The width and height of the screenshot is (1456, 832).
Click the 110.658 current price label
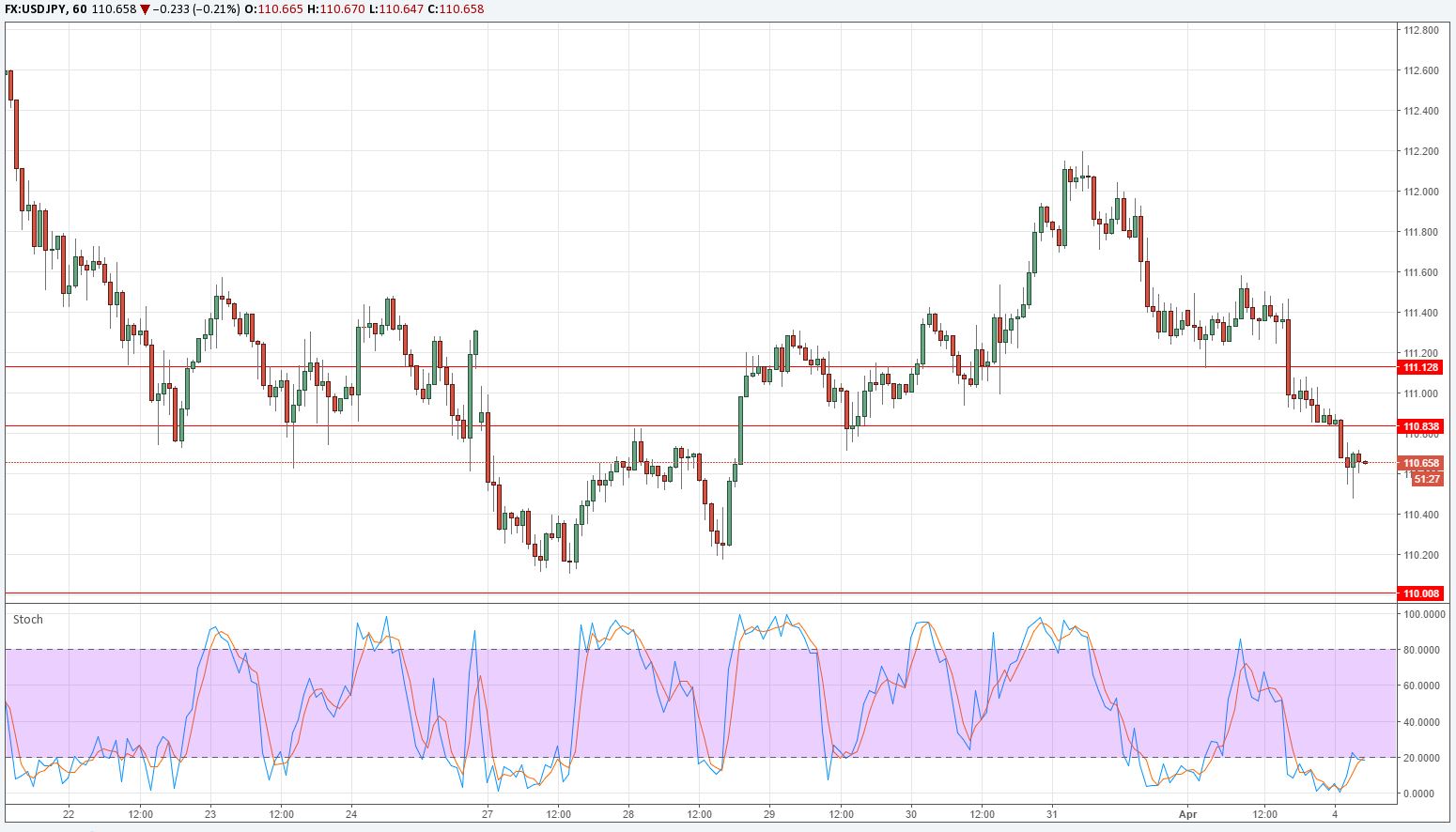(x=1421, y=463)
